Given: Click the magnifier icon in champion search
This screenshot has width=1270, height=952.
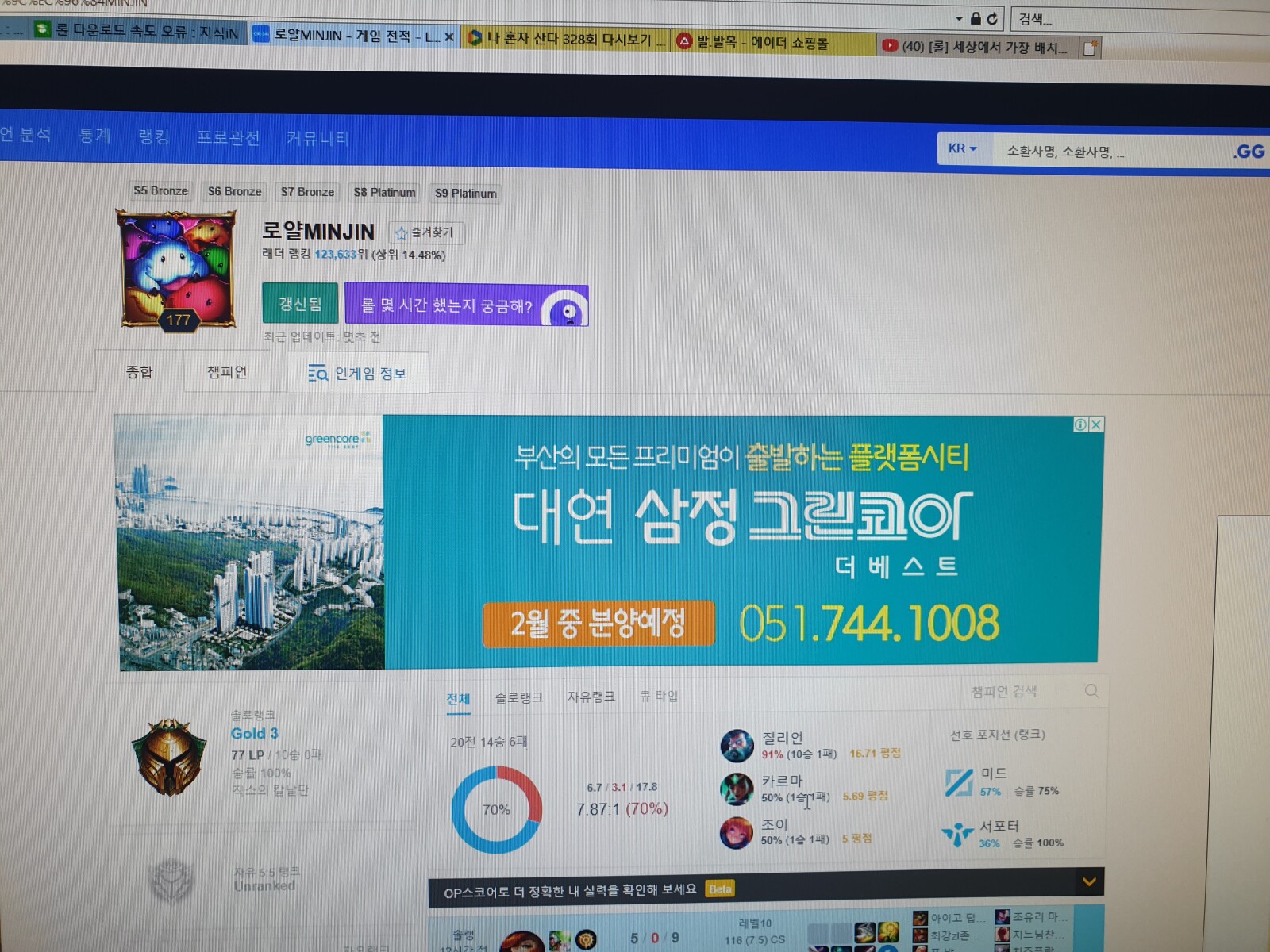Looking at the screenshot, I should pos(1092,691).
